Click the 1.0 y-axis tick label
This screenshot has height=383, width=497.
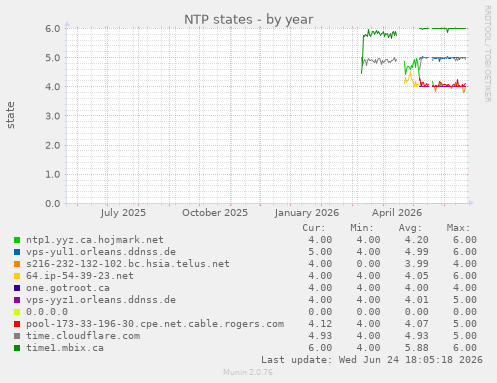(x=53, y=174)
